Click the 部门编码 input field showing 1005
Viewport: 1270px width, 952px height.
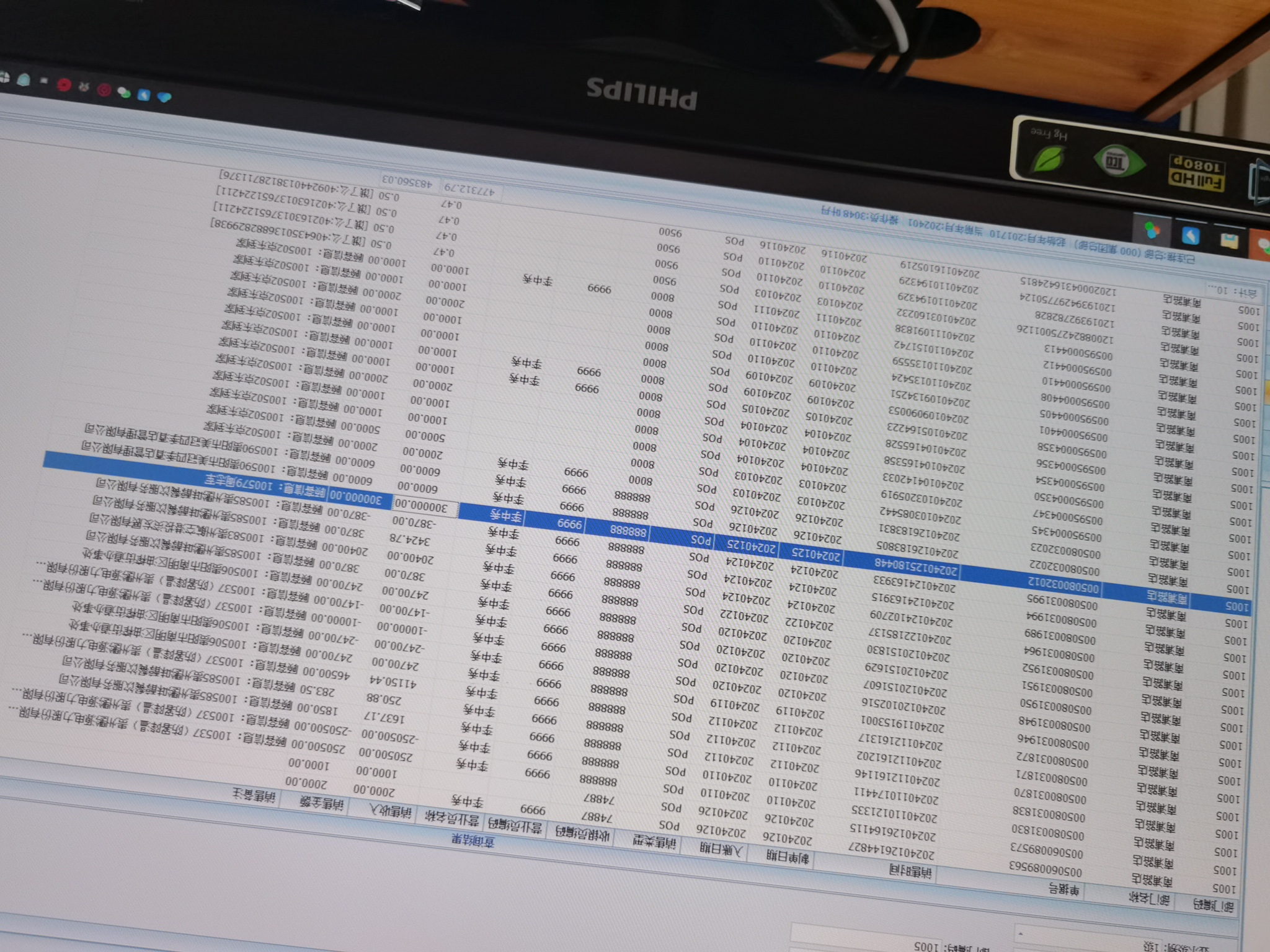point(927,946)
